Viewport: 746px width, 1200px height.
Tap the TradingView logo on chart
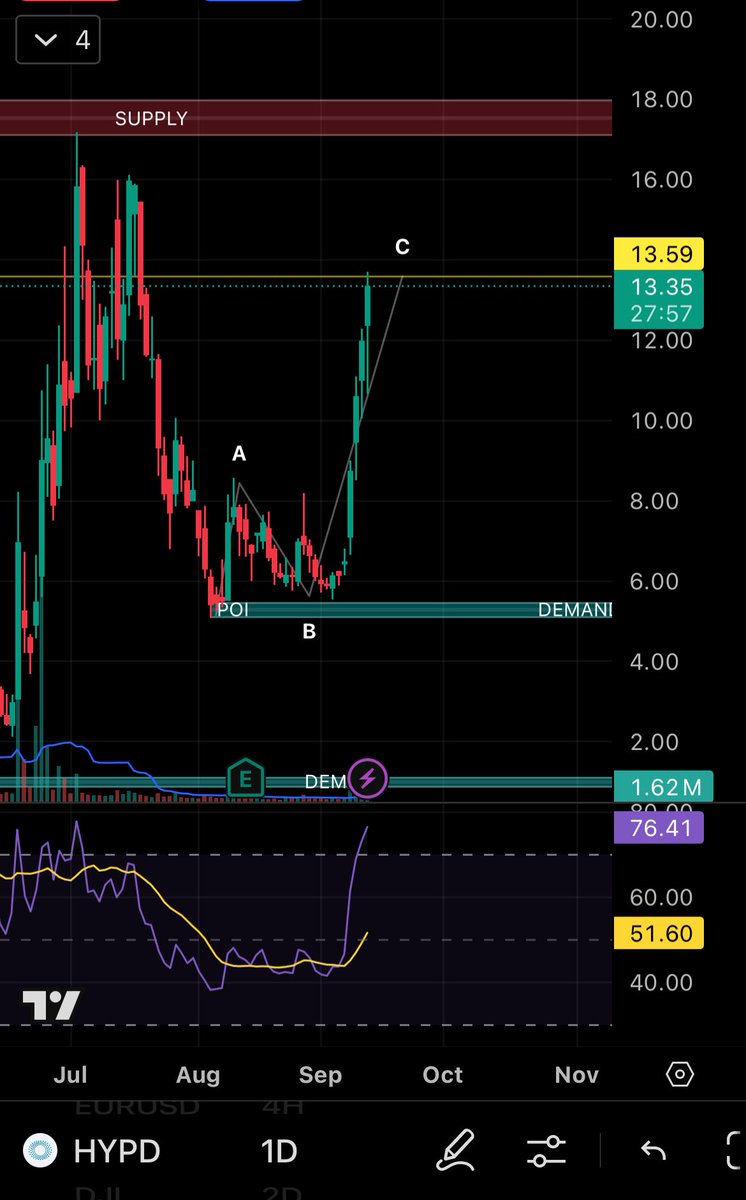click(x=51, y=1005)
